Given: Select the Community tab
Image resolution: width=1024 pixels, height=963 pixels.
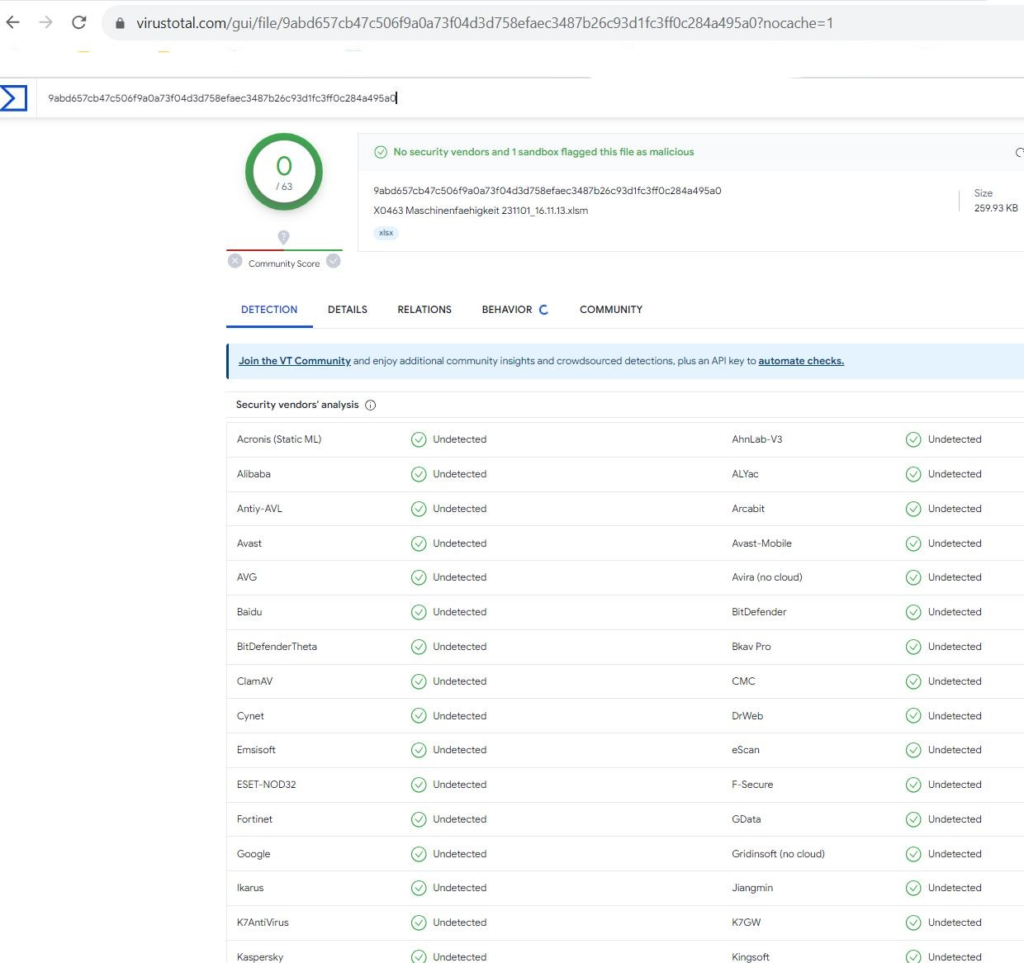Looking at the screenshot, I should point(611,310).
